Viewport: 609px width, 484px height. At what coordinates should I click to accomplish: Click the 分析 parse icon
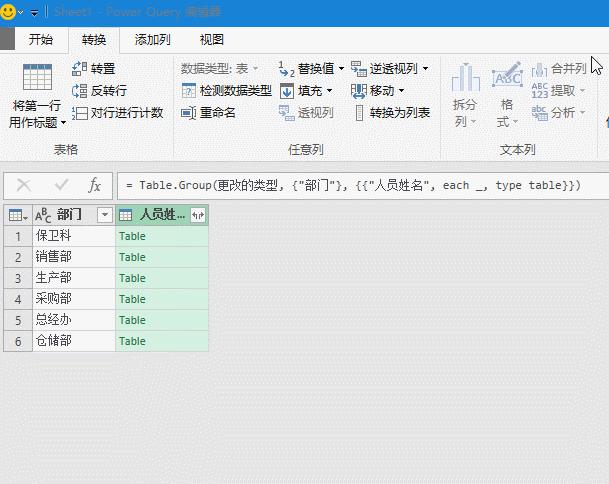[539, 113]
